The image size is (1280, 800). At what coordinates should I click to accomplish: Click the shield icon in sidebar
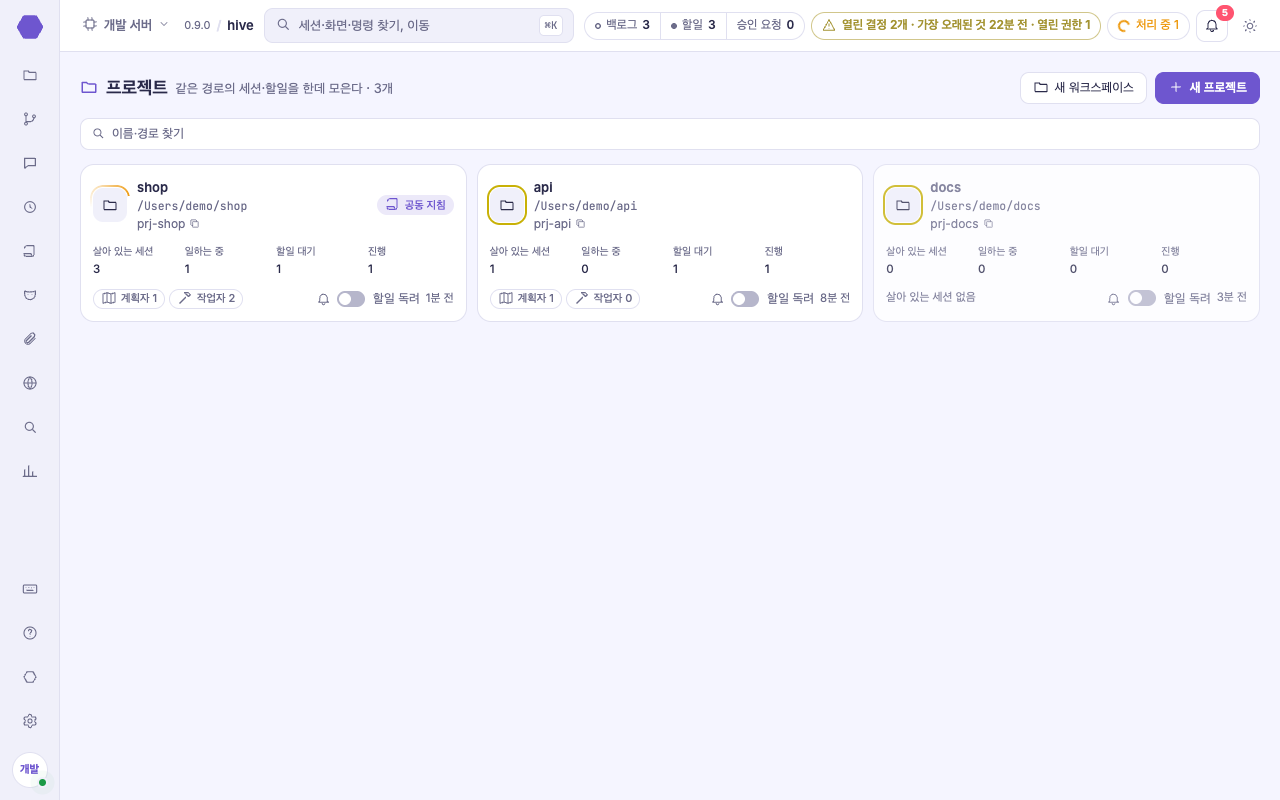coord(30,295)
